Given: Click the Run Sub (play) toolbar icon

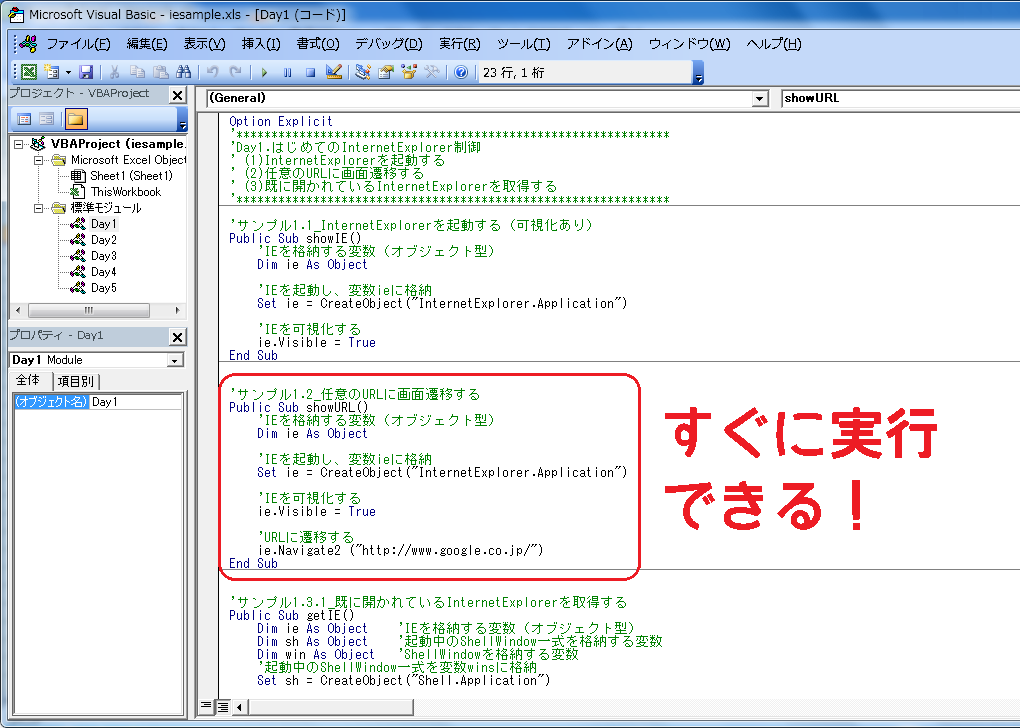Looking at the screenshot, I should pos(264,72).
